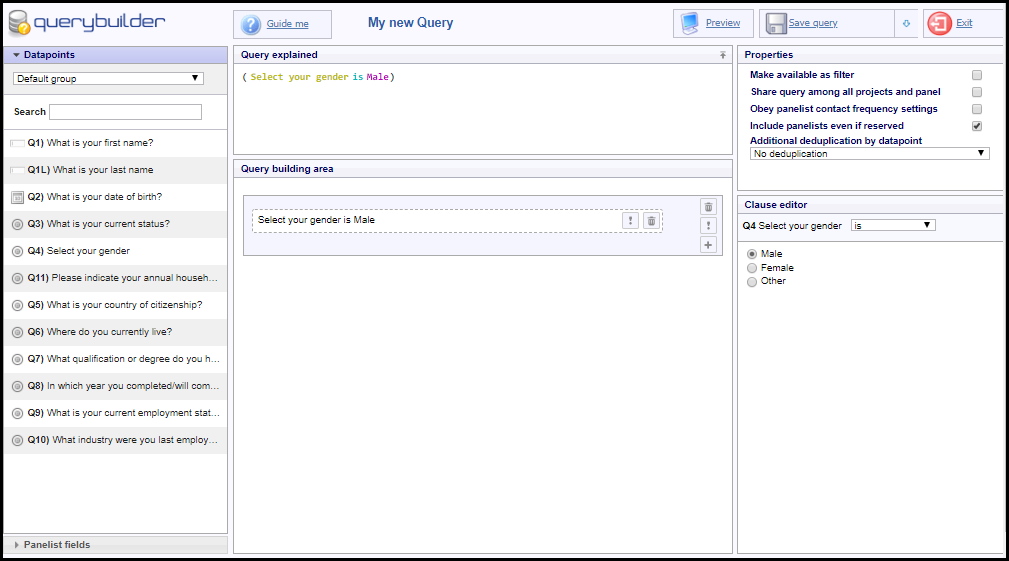The image size is (1009, 561).
Task: Click the Save query floppy disk icon
Action: click(776, 23)
